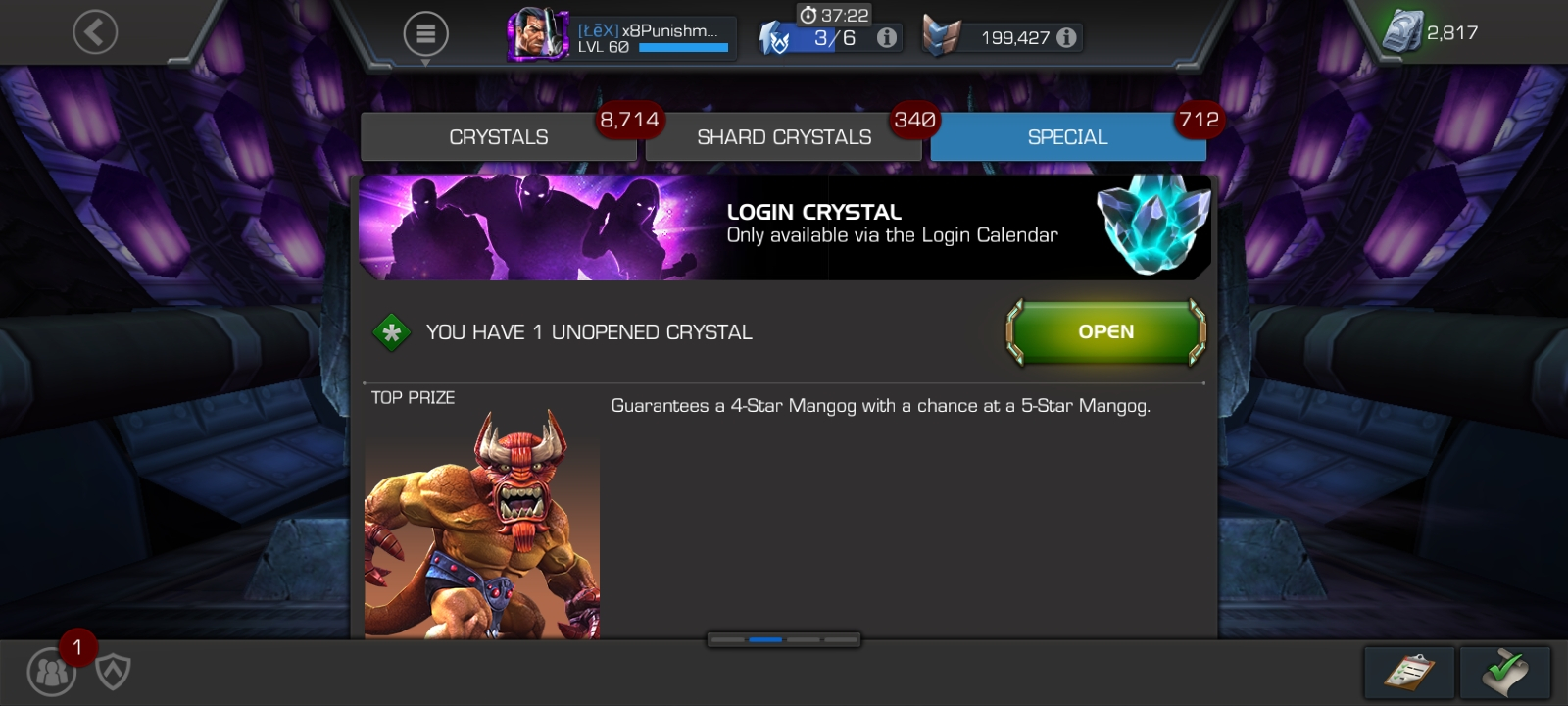Open the alliance social icon
This screenshot has height=706, width=1568.
coord(52,673)
